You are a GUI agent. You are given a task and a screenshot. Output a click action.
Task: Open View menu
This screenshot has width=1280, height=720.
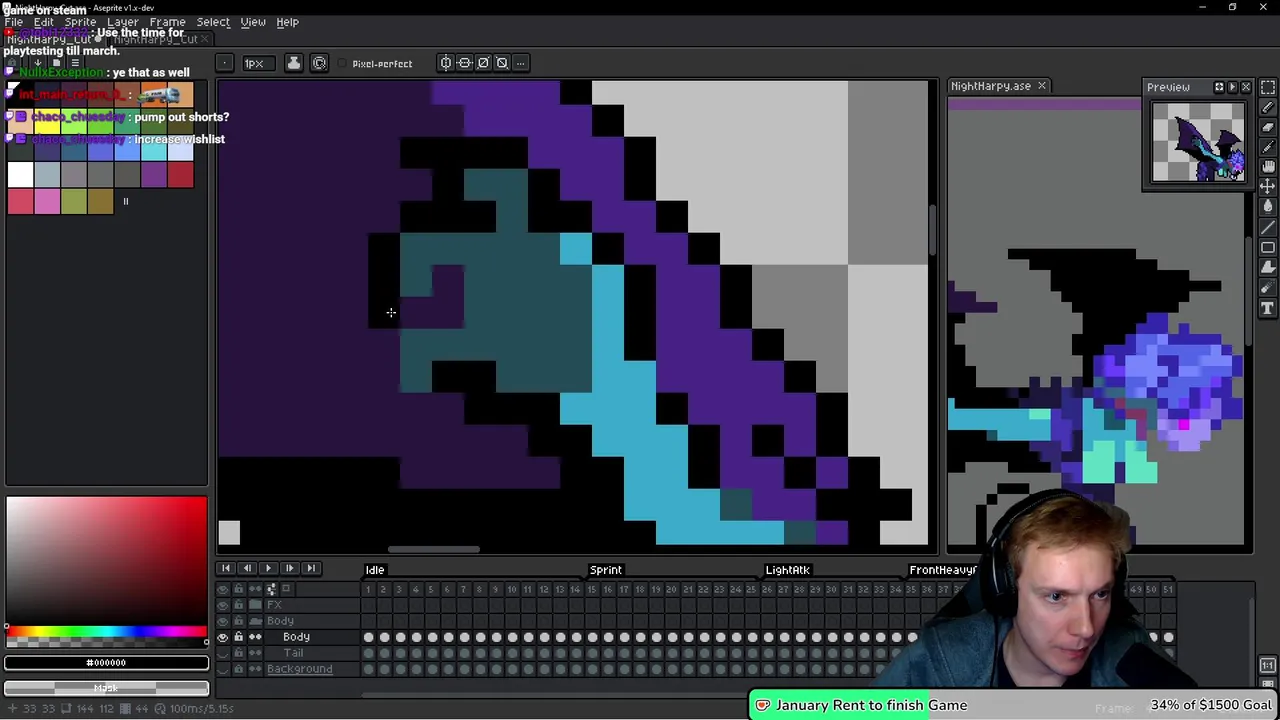253,22
